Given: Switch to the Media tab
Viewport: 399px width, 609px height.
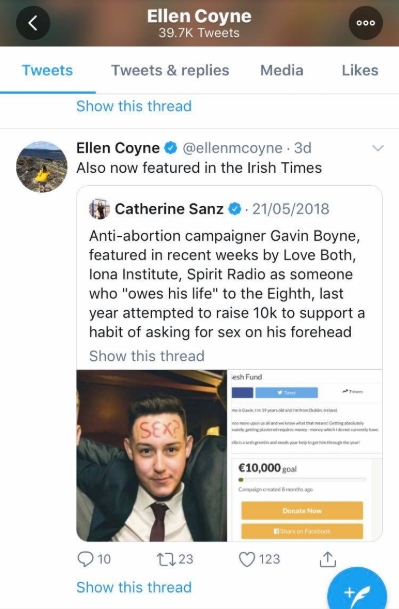Looking at the screenshot, I should click(x=282, y=70).
